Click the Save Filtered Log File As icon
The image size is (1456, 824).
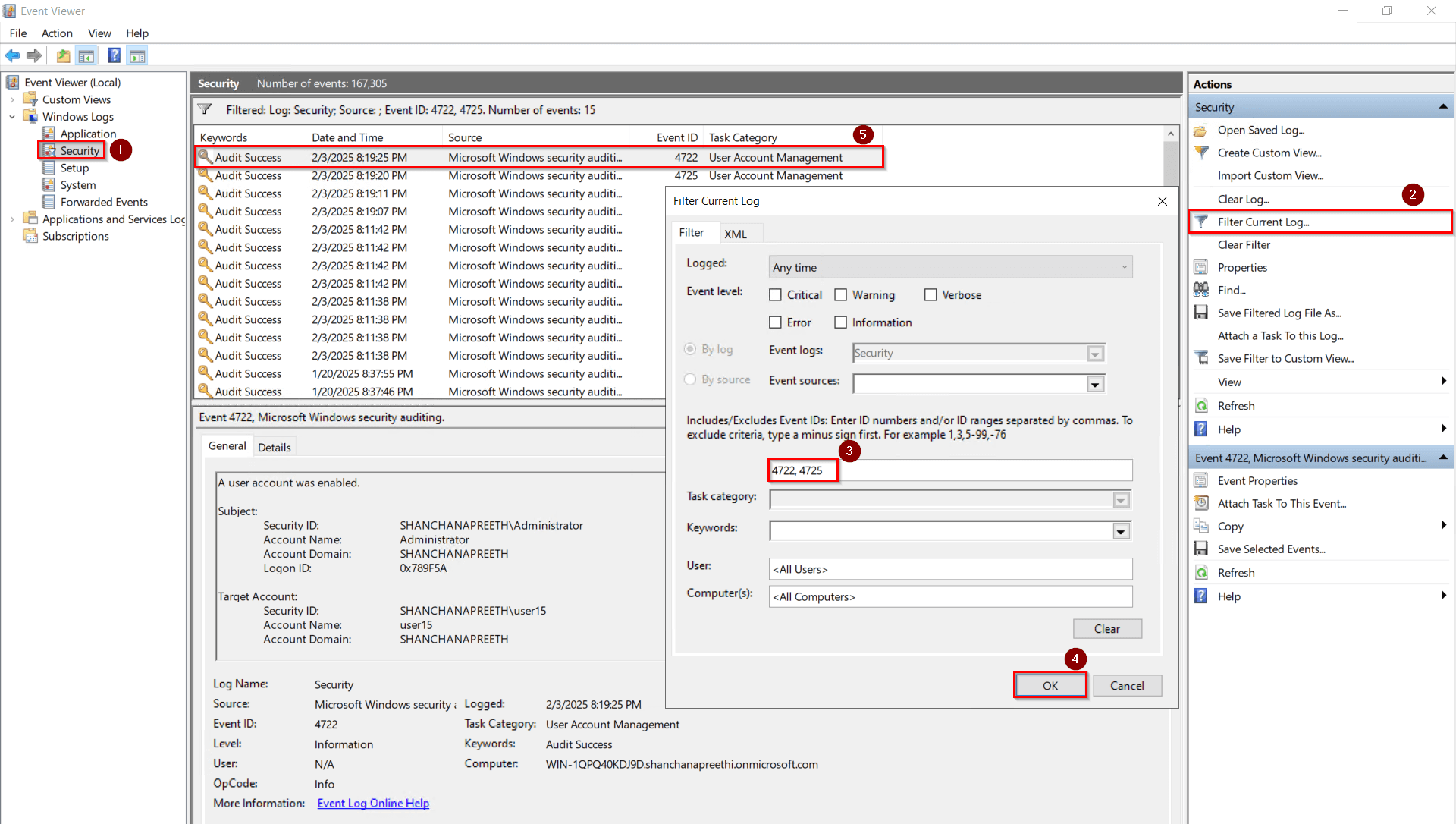click(x=1202, y=312)
